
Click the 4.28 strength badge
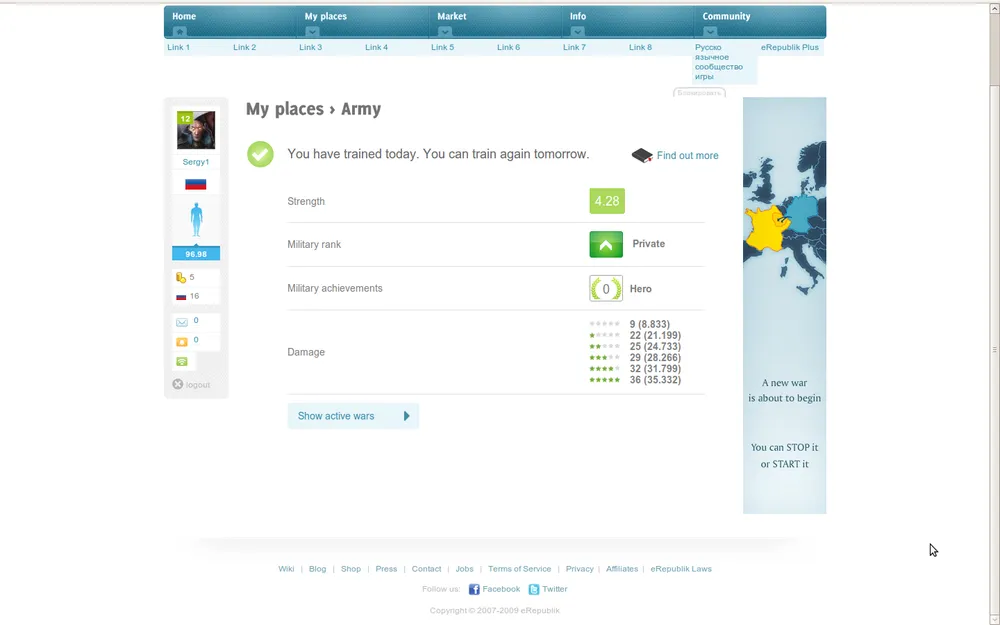607,202
